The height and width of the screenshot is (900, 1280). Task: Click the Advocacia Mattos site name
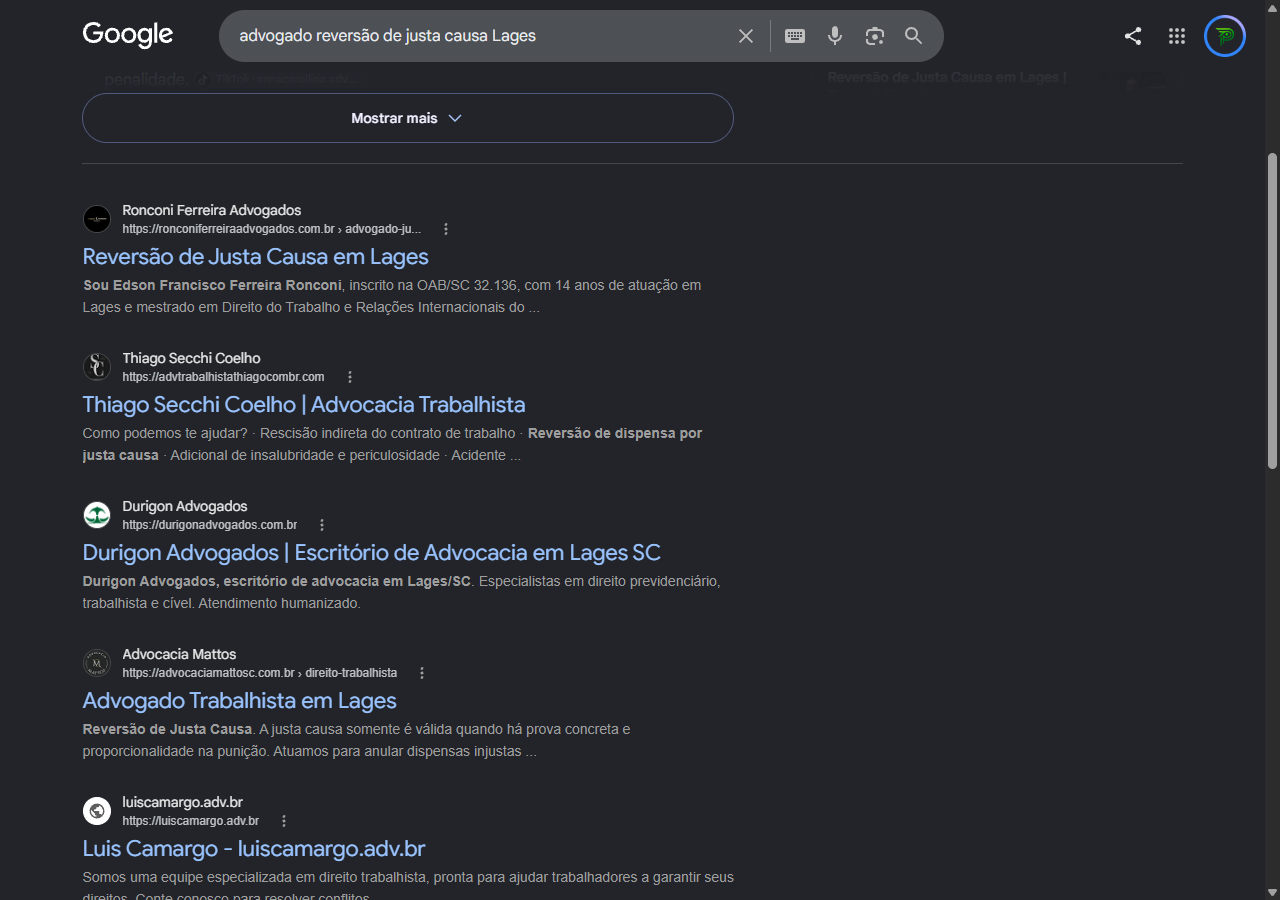(179, 654)
